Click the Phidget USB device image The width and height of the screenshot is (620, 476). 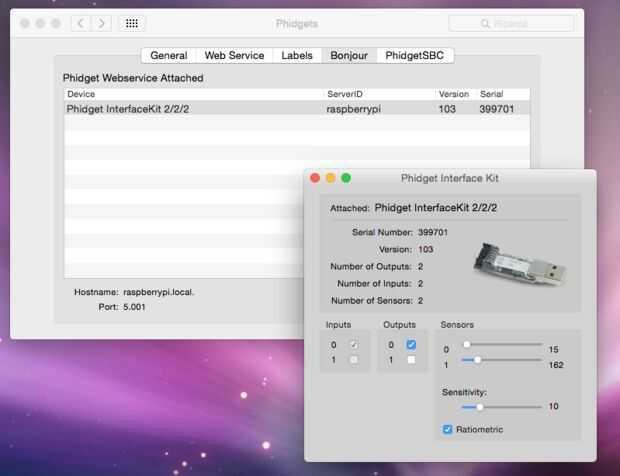pos(520,264)
